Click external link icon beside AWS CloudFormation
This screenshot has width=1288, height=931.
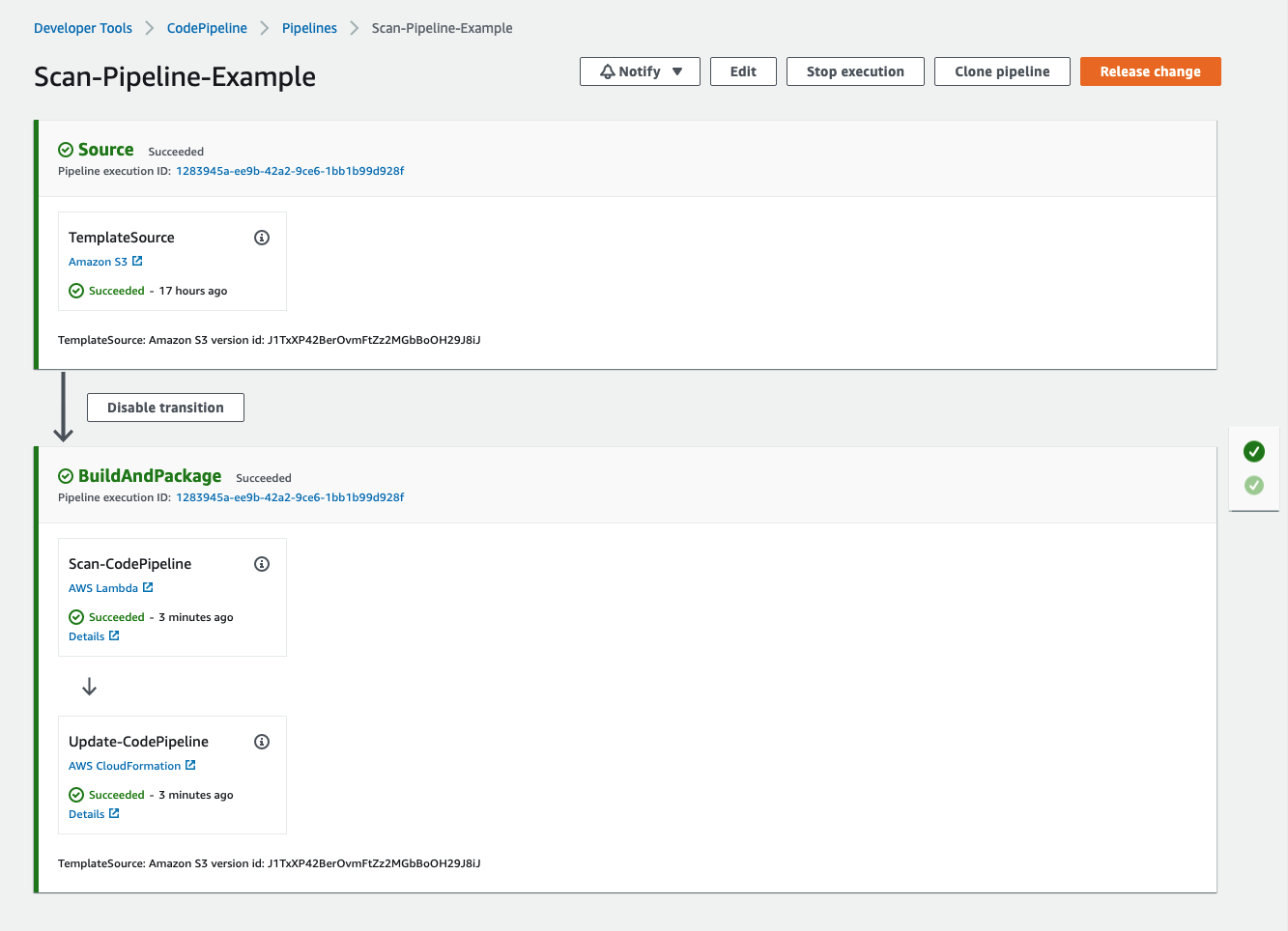[190, 765]
